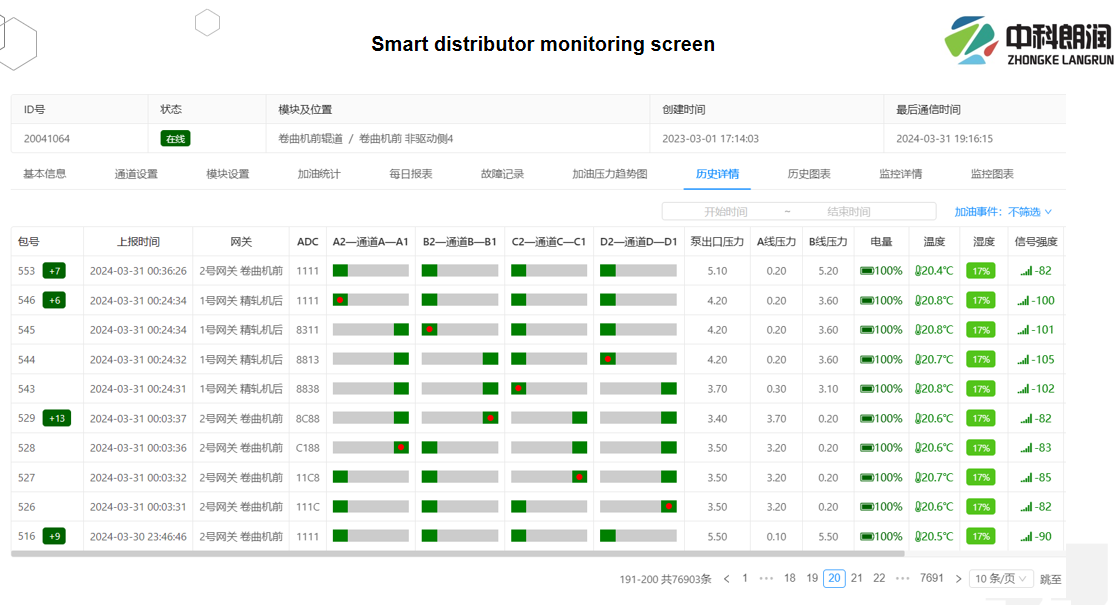Expand packet 516 with +9 badge
Viewport: 1115px width, 605px height.
[x=56, y=537]
